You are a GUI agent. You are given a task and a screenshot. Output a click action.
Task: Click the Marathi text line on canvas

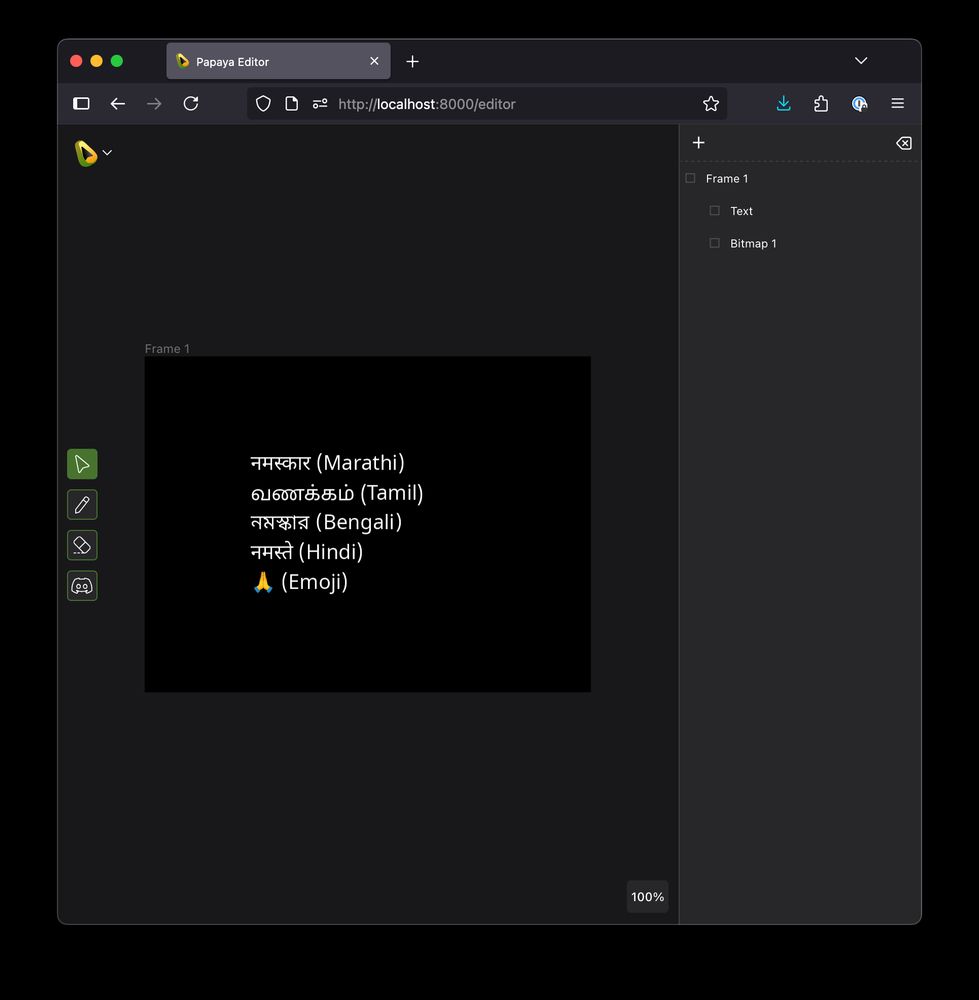pos(327,462)
